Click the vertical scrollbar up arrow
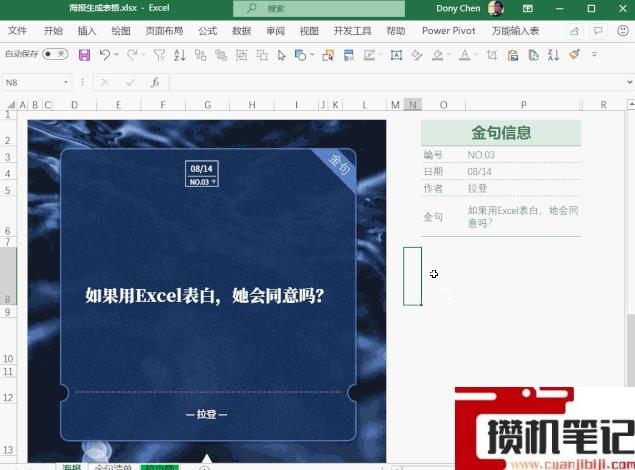The height and width of the screenshot is (470, 635). 631,105
